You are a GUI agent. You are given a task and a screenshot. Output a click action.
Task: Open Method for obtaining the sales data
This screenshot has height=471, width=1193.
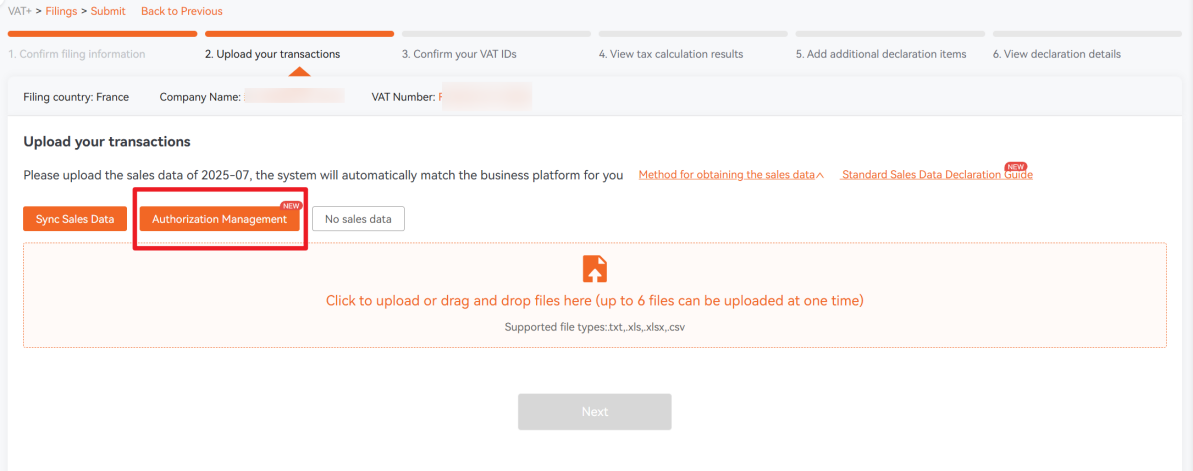731,175
